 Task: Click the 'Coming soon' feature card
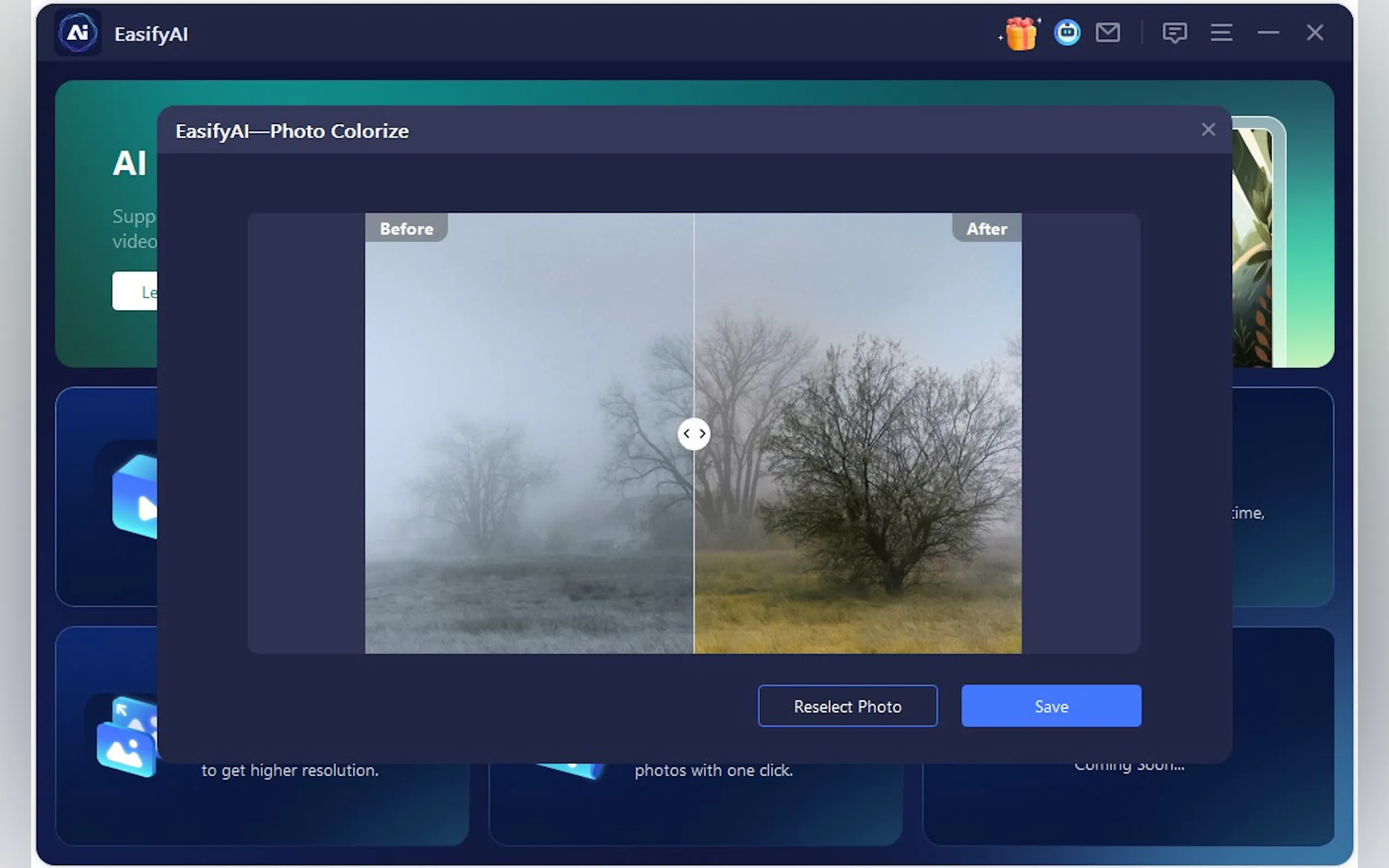[x=1128, y=804]
